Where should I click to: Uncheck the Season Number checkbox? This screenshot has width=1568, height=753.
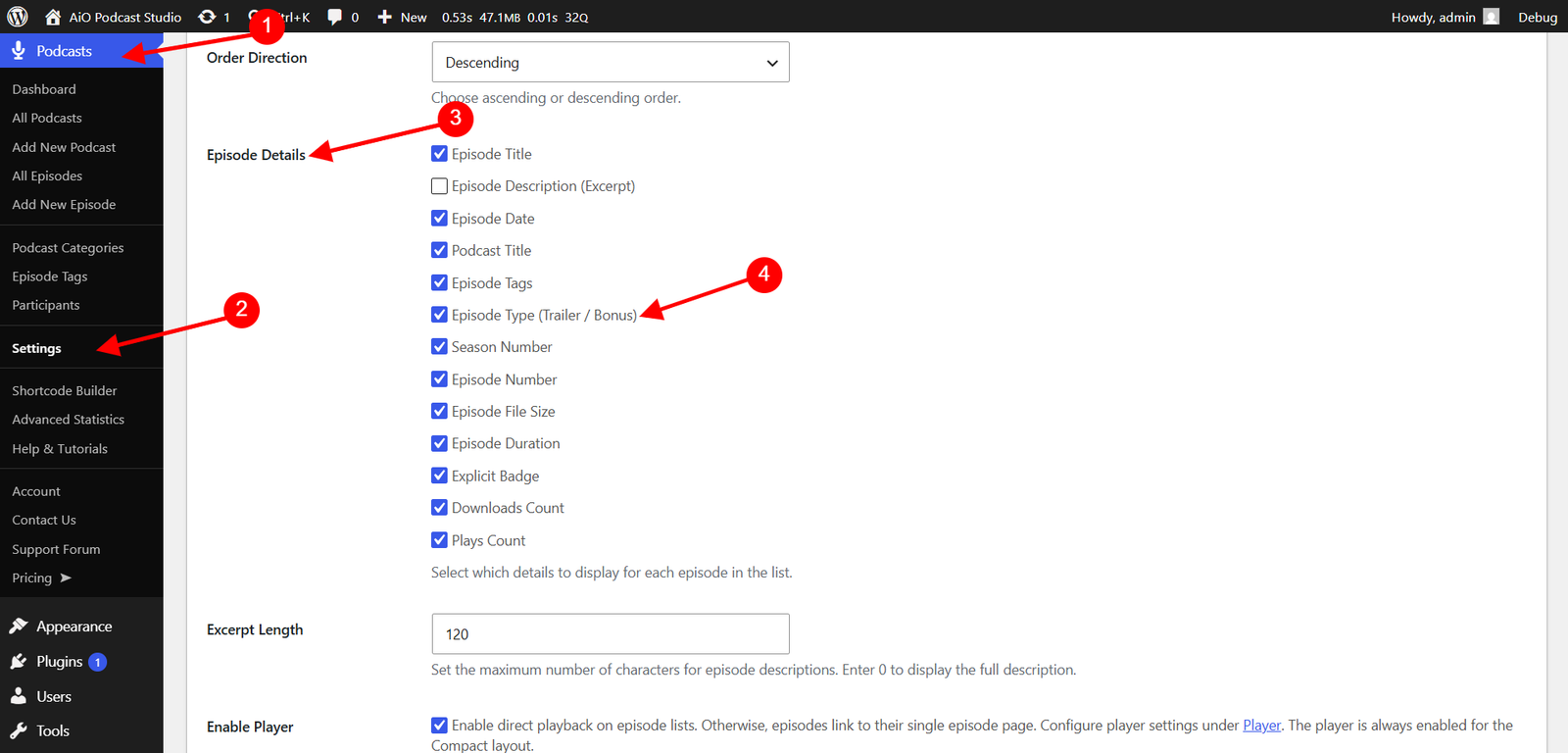point(440,347)
